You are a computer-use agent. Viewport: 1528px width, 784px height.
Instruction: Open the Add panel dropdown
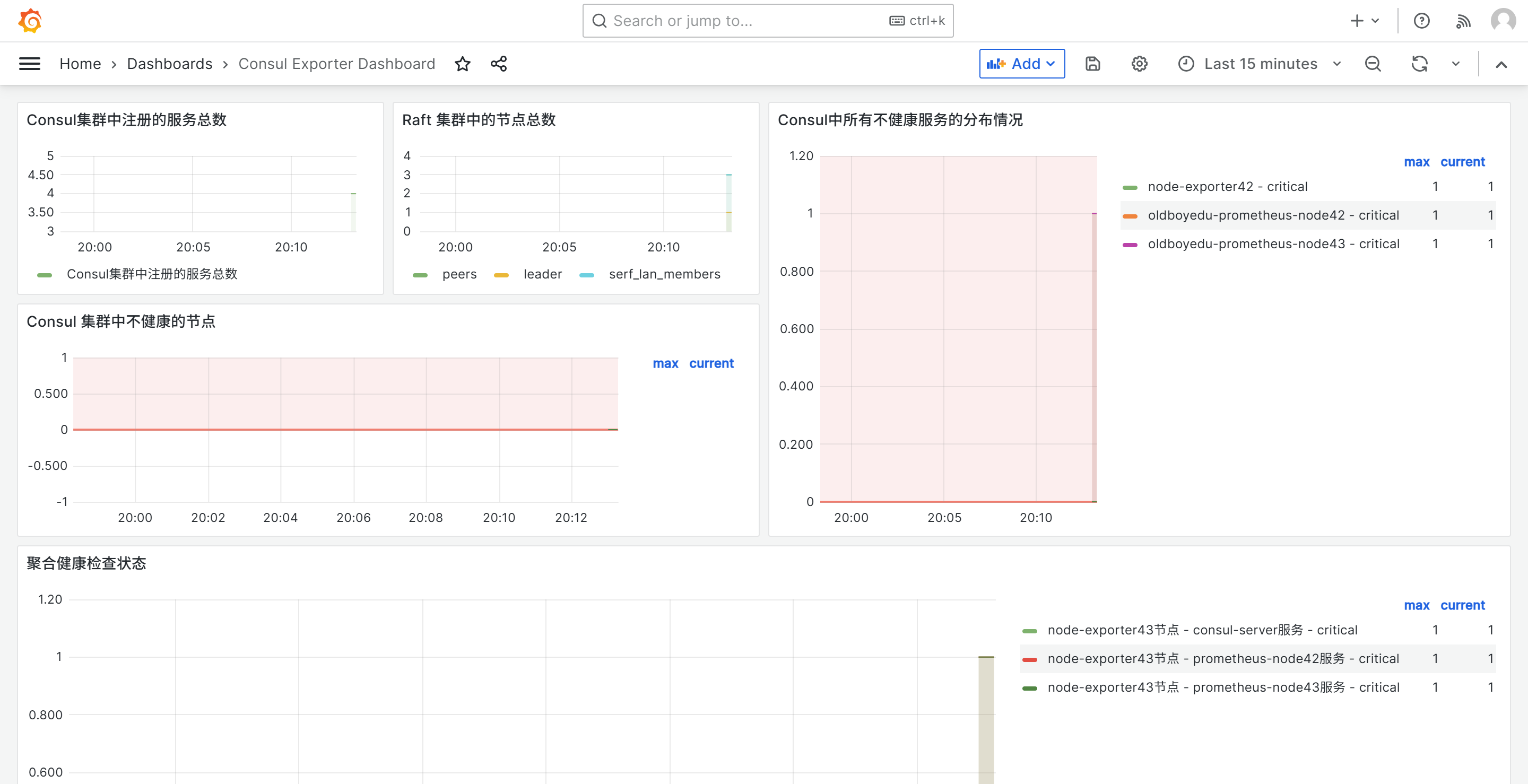pyautogui.click(x=1021, y=64)
